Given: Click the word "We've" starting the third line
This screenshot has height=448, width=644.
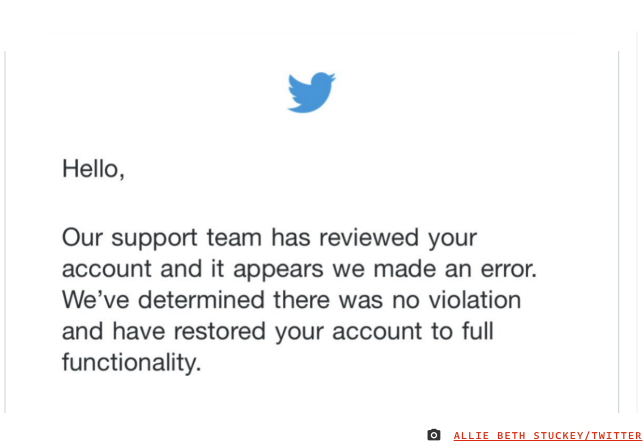Looking at the screenshot, I should [x=95, y=300].
